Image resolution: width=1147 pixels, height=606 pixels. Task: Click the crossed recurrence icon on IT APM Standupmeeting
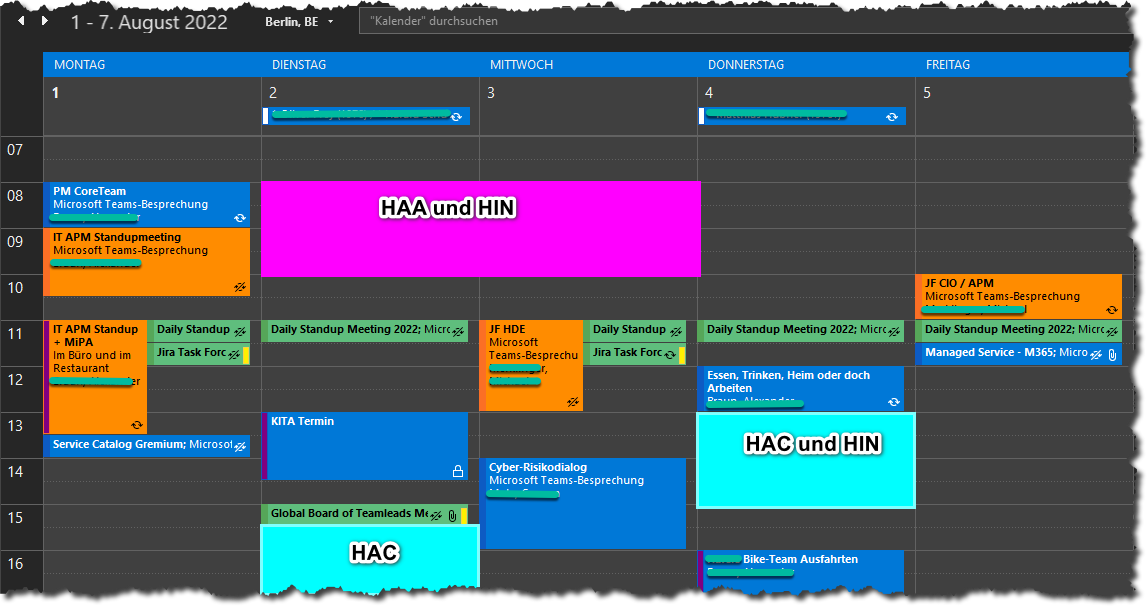[x=239, y=287]
